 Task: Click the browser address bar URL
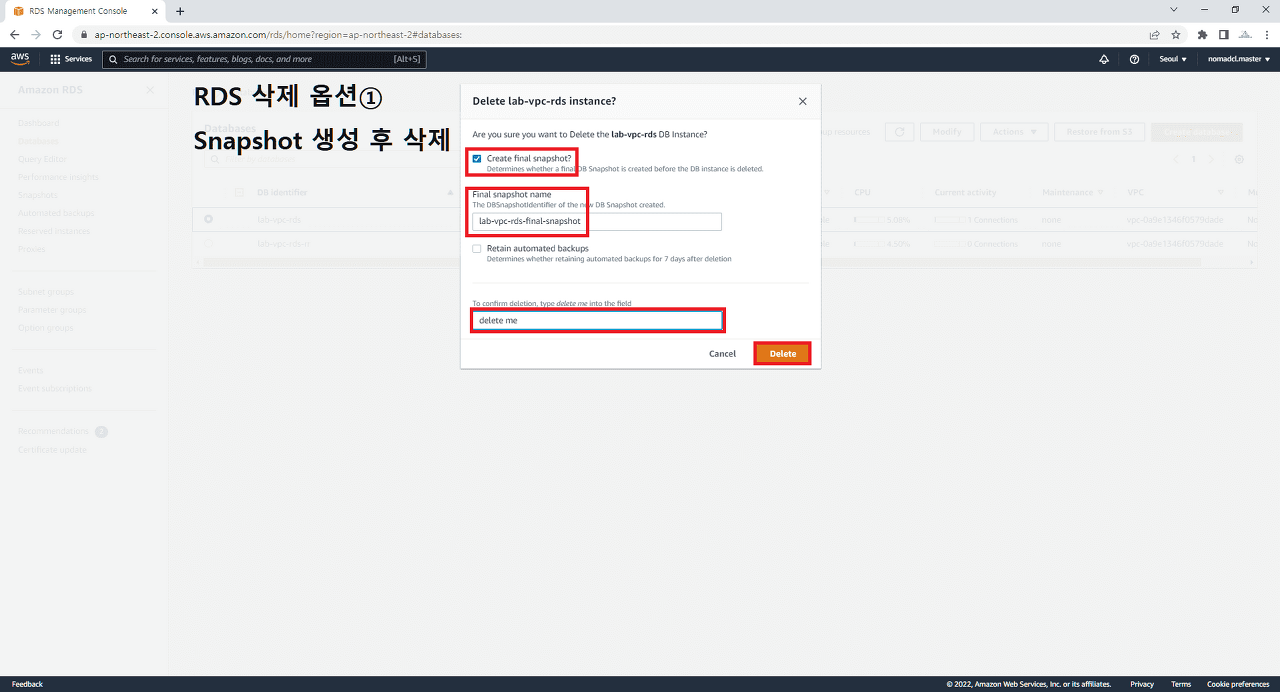278,34
